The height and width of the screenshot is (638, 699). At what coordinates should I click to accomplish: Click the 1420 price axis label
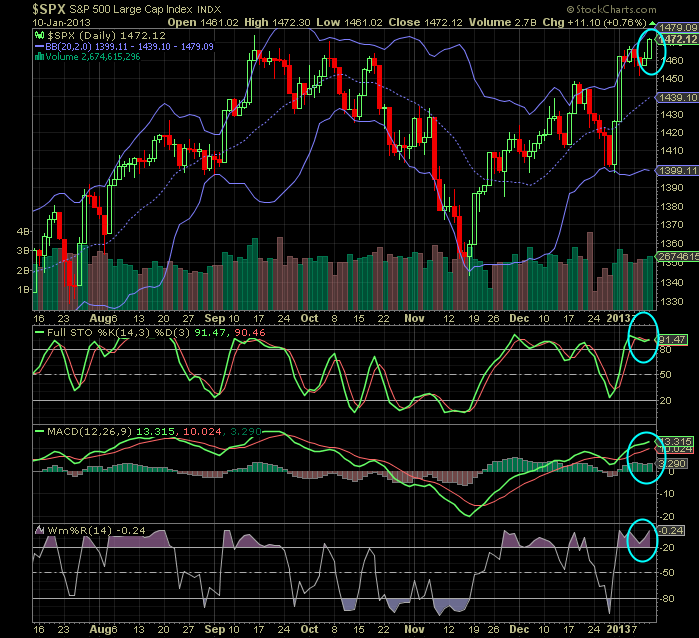[x=672, y=132]
